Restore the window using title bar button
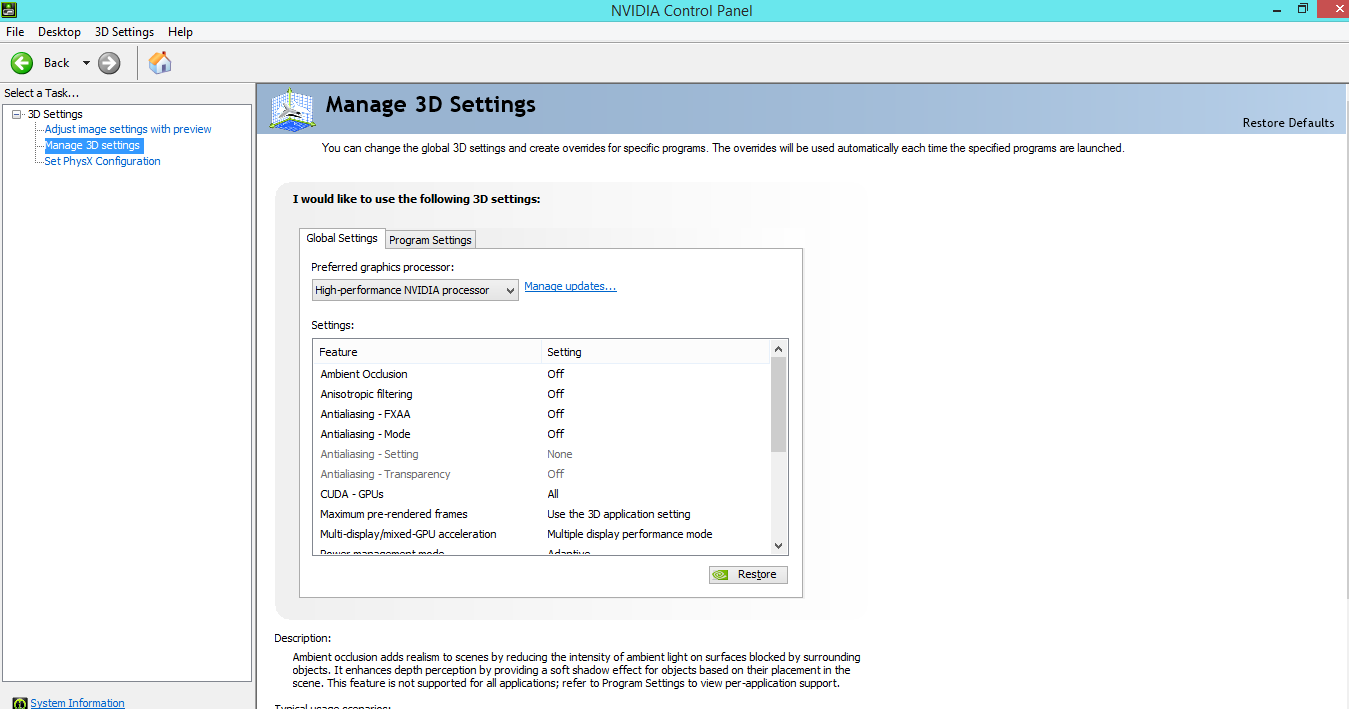 point(1302,9)
